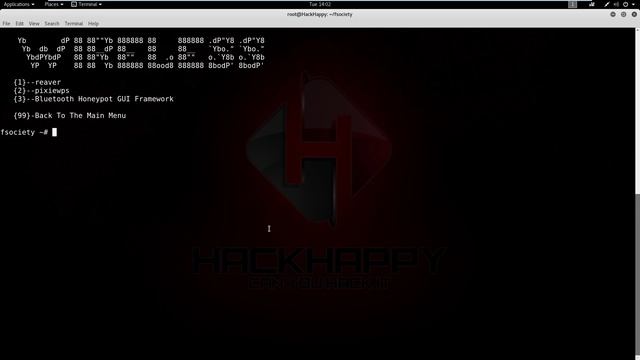Minimize the terminal window
The height and width of the screenshot is (360, 640).
click(613, 14)
